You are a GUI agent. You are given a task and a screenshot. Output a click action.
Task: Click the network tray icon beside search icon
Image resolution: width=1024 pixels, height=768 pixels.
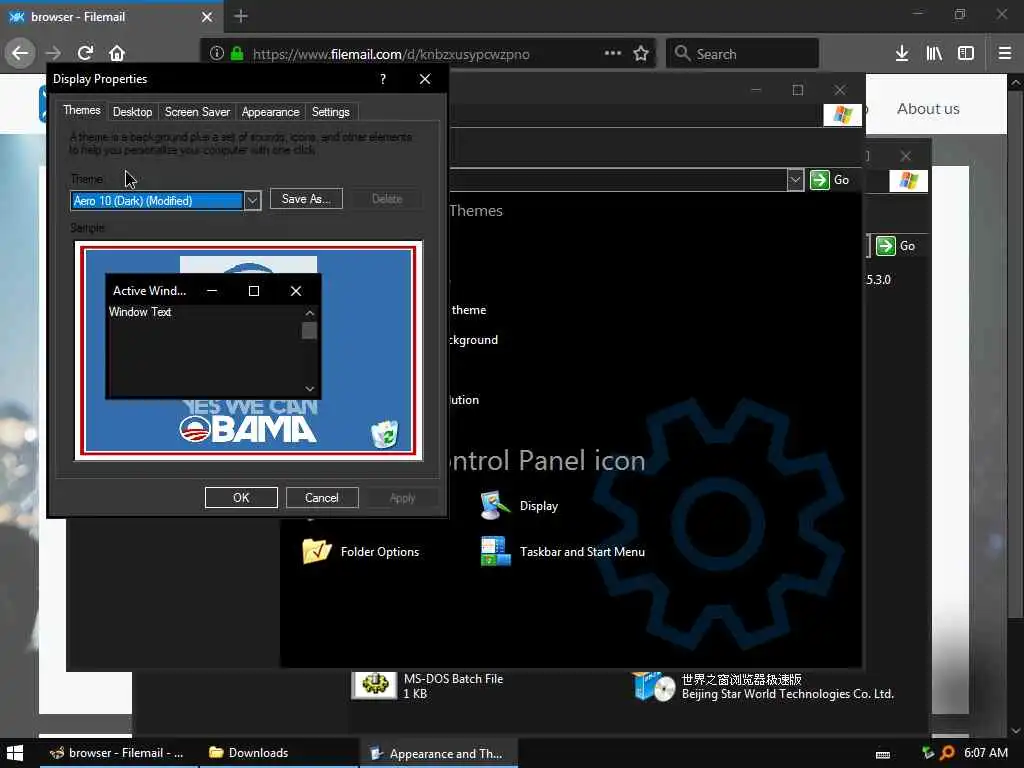point(927,753)
